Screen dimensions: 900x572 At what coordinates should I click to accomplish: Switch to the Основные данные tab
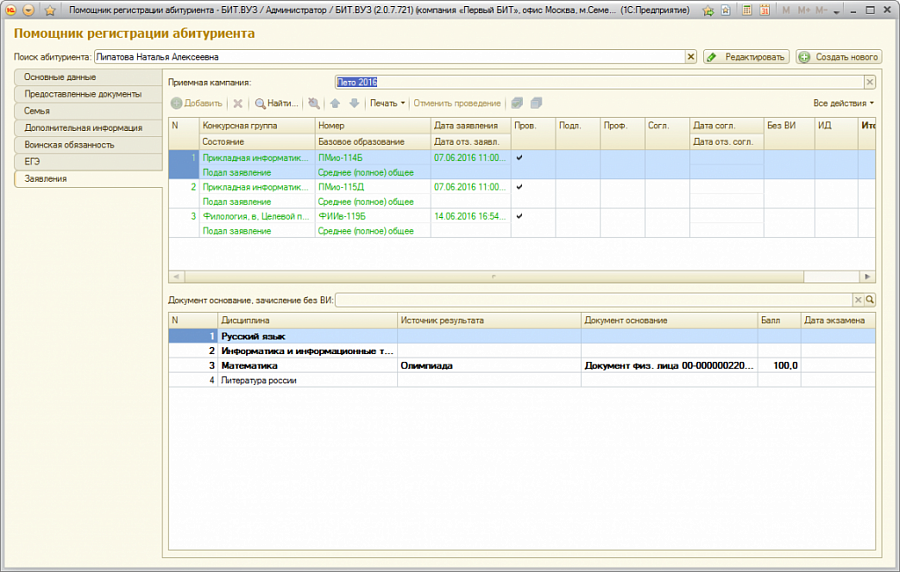coord(88,77)
